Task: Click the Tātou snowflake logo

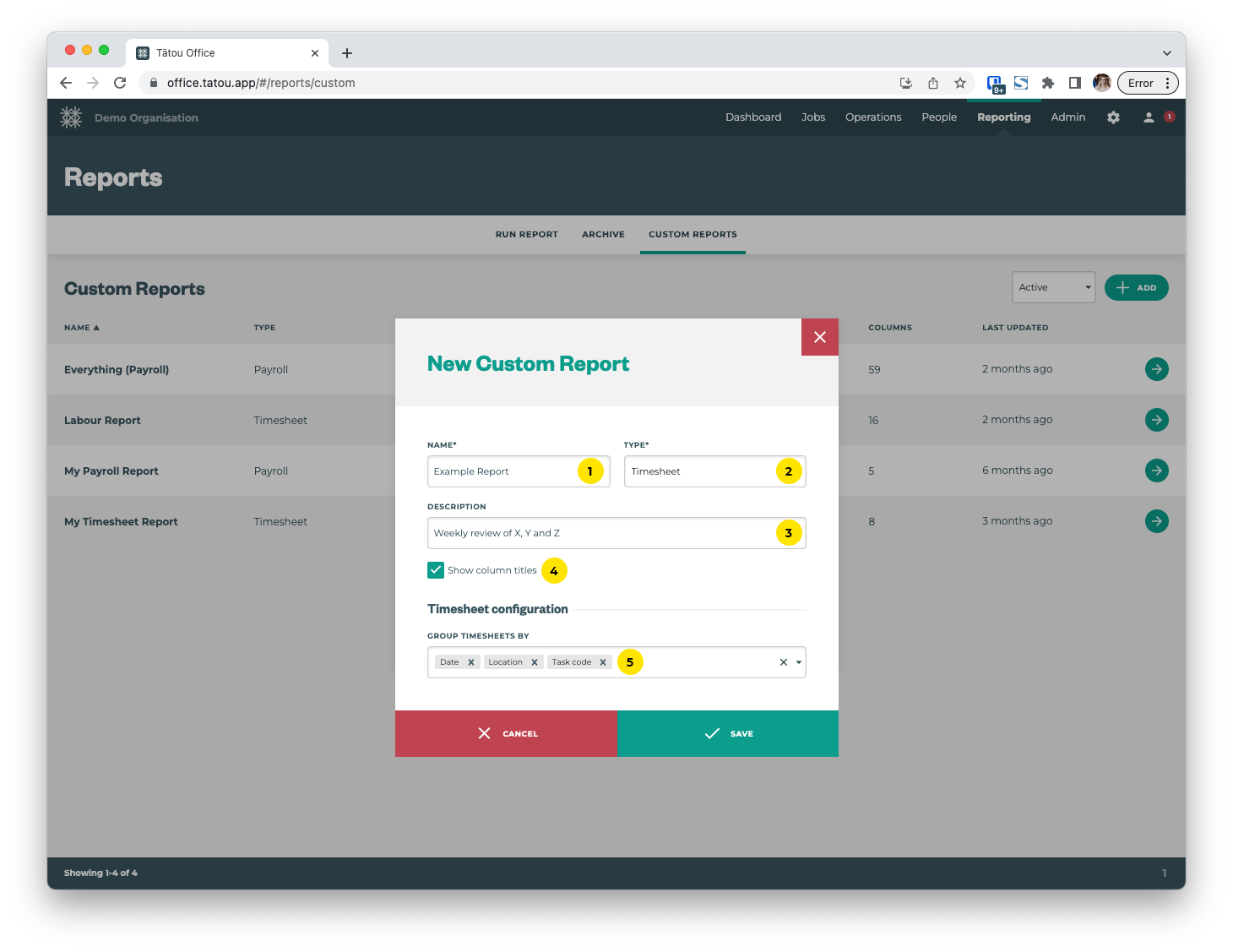Action: (71, 117)
